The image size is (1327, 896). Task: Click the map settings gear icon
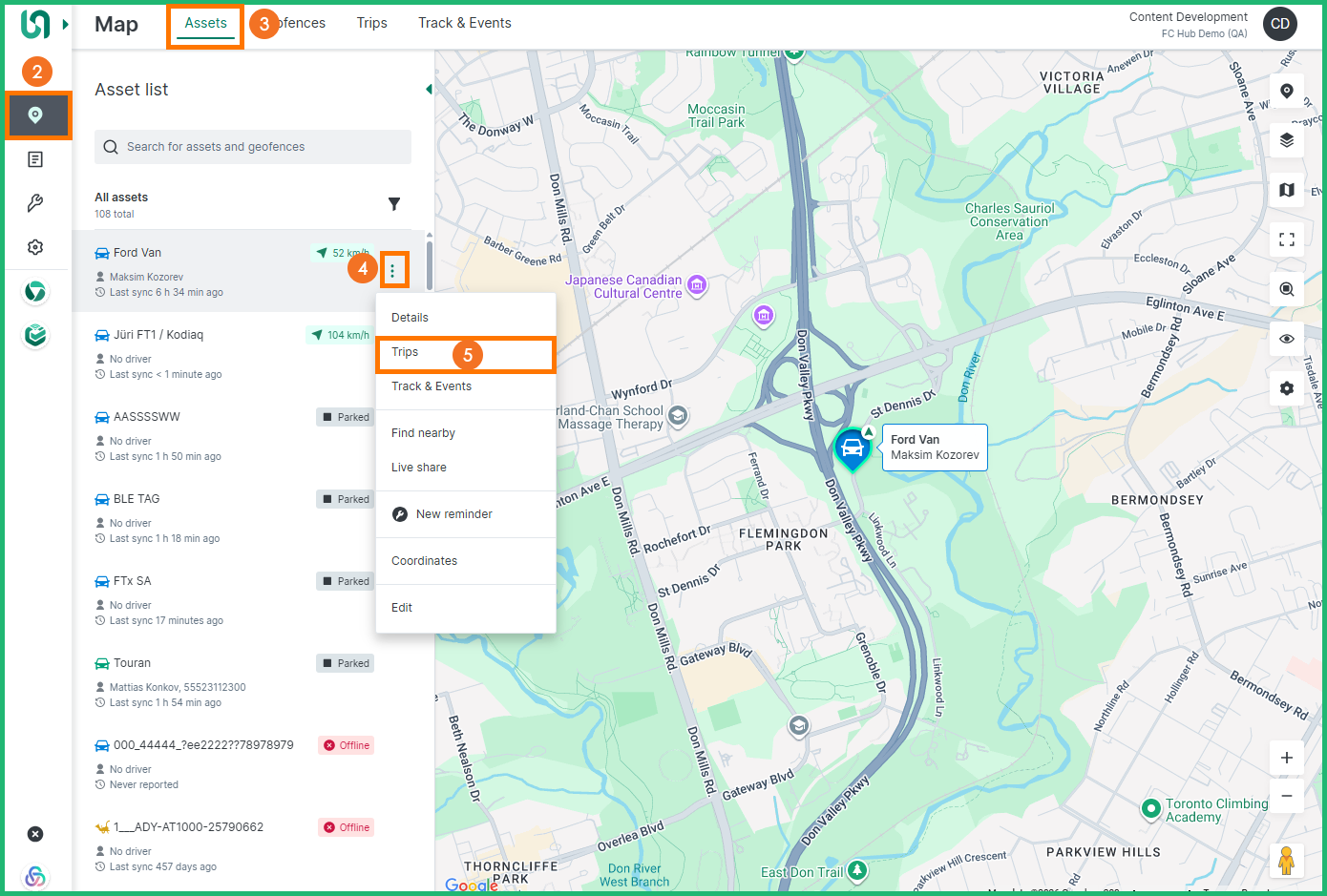pos(1286,388)
